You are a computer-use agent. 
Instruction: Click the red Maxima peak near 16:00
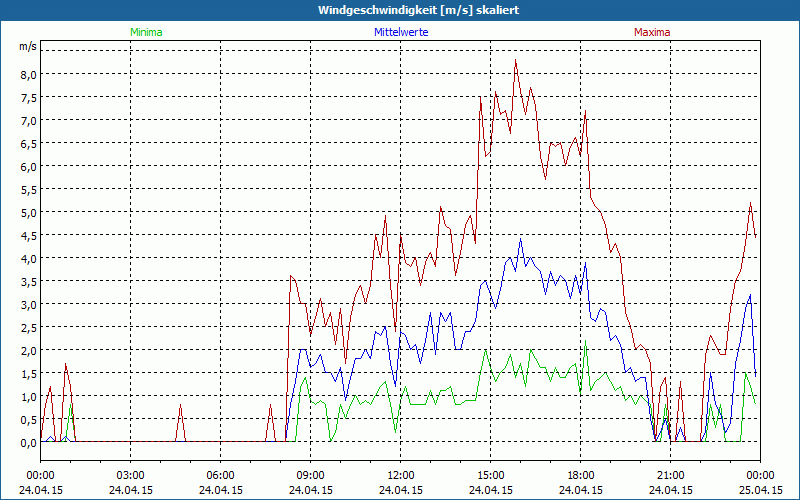coord(516,60)
